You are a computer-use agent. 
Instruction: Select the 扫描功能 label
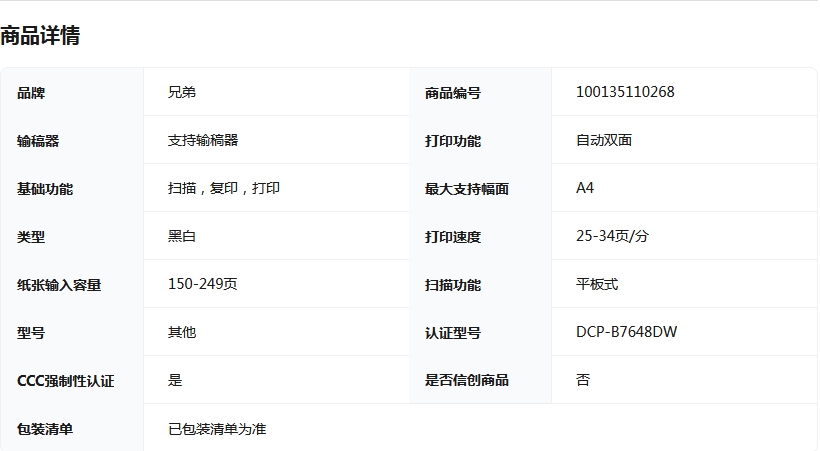tap(453, 286)
